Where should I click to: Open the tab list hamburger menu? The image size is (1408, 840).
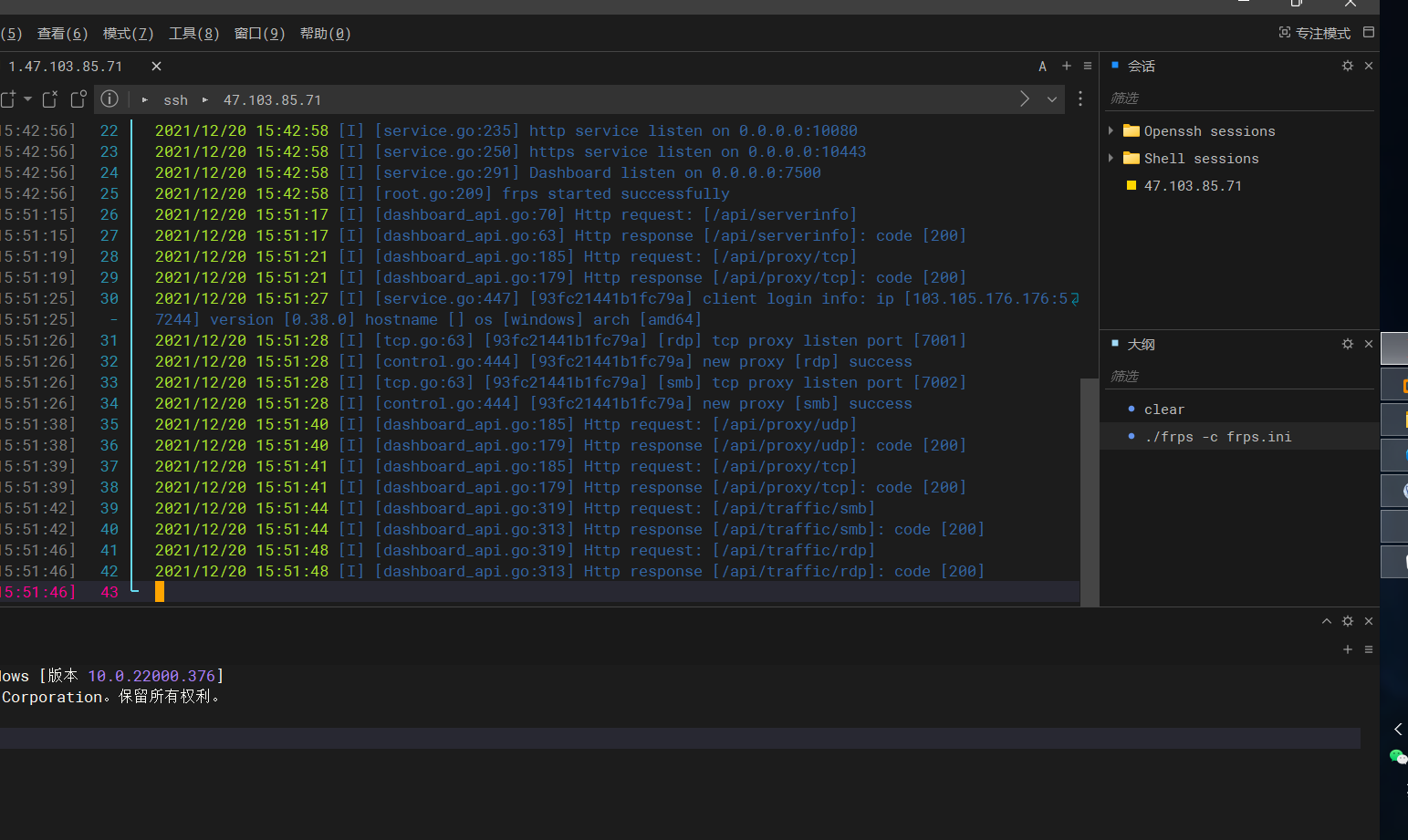[1088, 66]
